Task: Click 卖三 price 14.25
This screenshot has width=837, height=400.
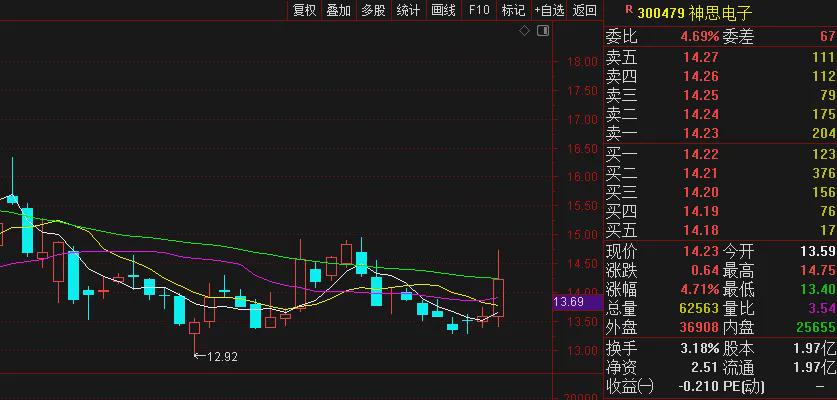Action: click(701, 96)
